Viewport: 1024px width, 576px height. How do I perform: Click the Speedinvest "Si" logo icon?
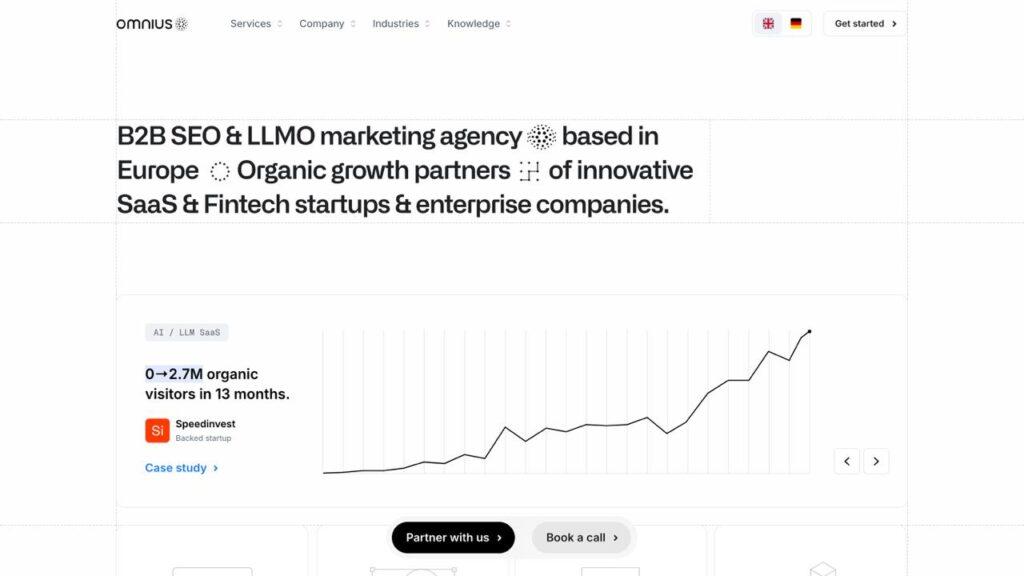pyautogui.click(x=156, y=430)
